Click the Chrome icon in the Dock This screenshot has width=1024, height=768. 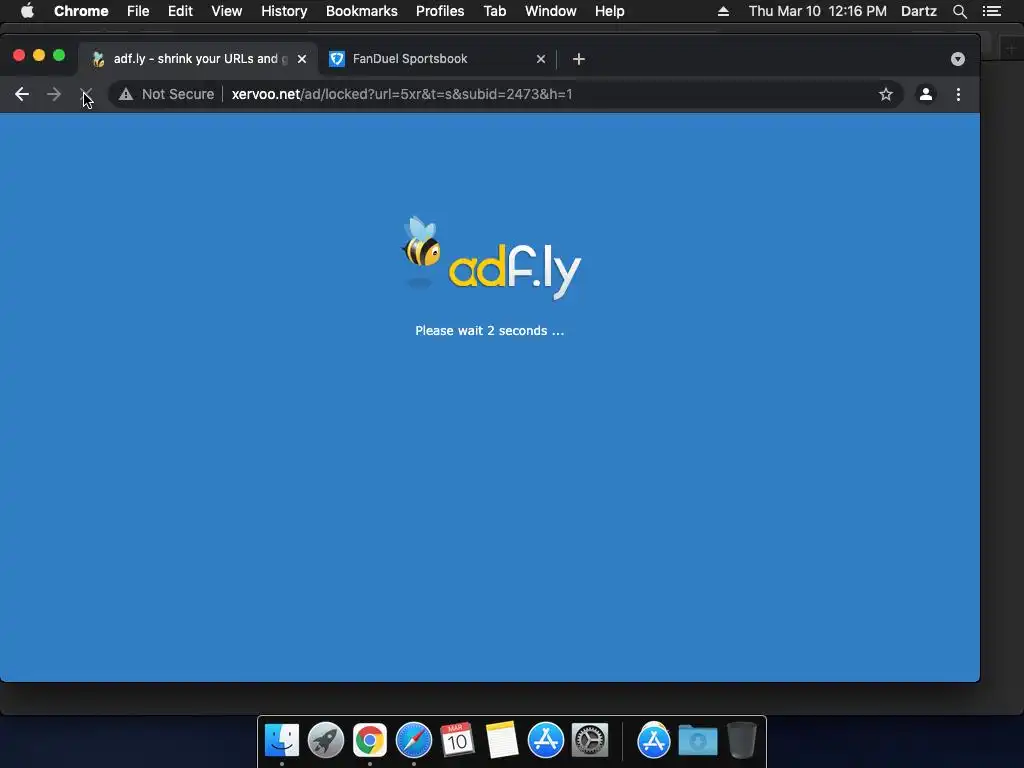370,741
